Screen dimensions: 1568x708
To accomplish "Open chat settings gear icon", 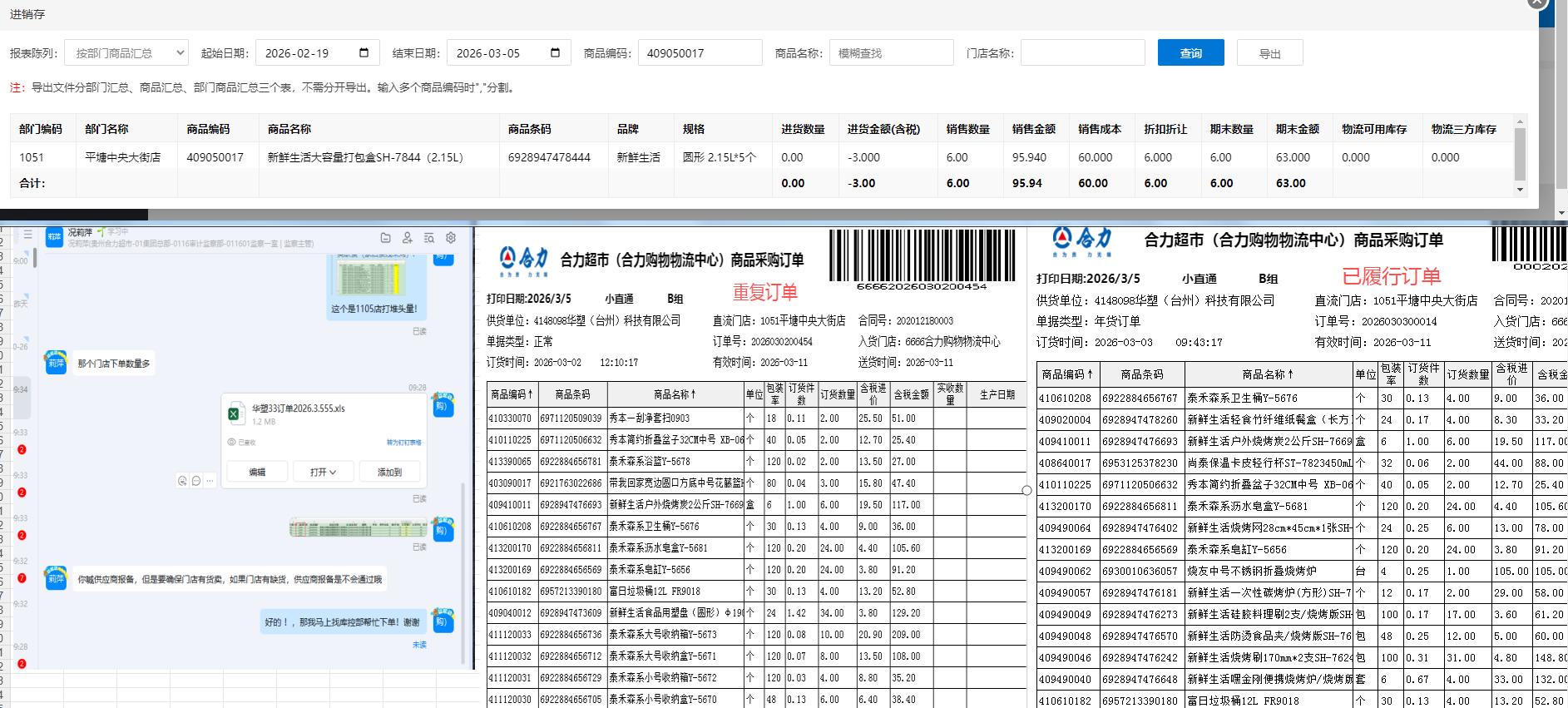I will click(451, 238).
